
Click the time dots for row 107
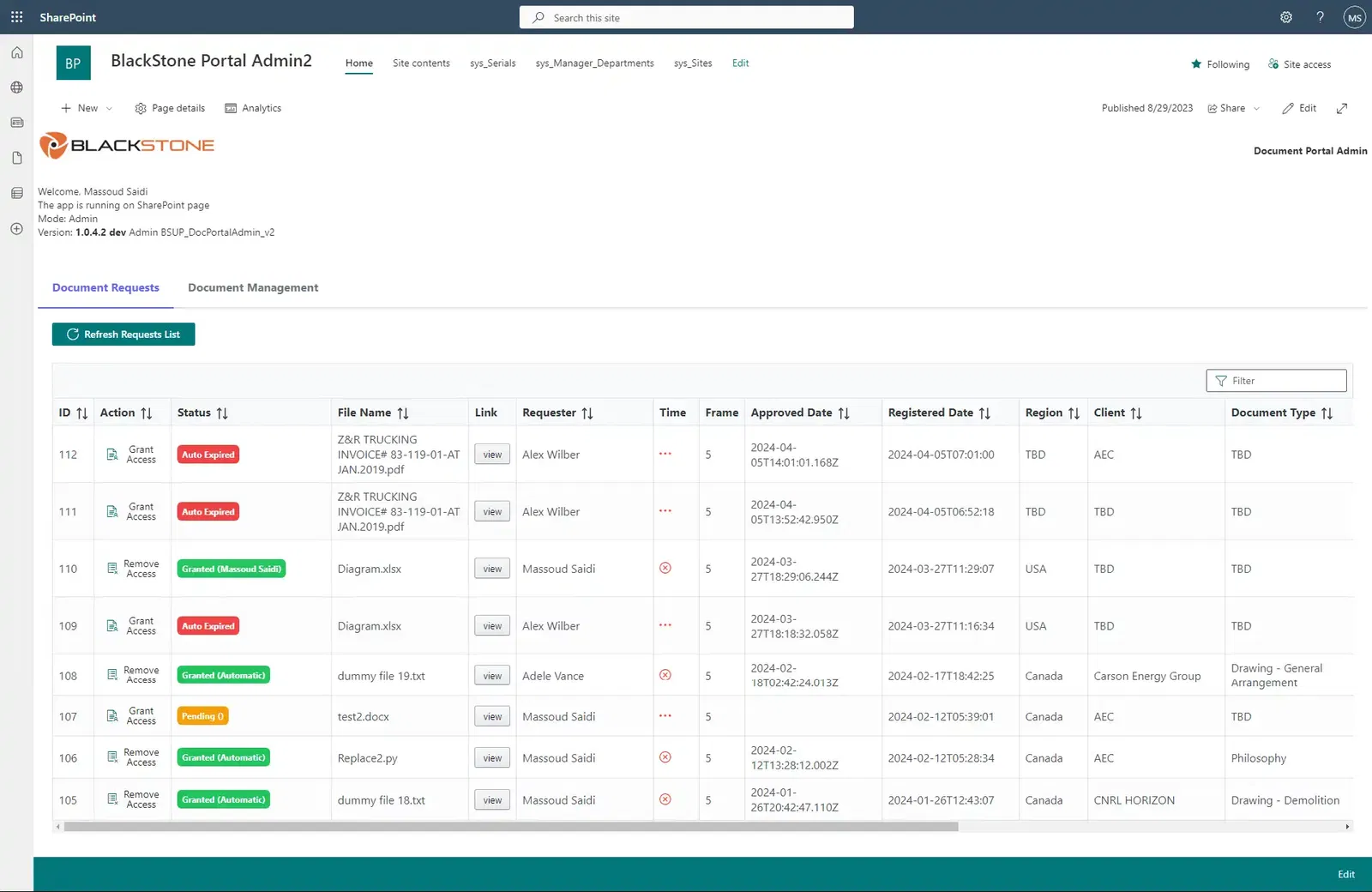coord(665,715)
